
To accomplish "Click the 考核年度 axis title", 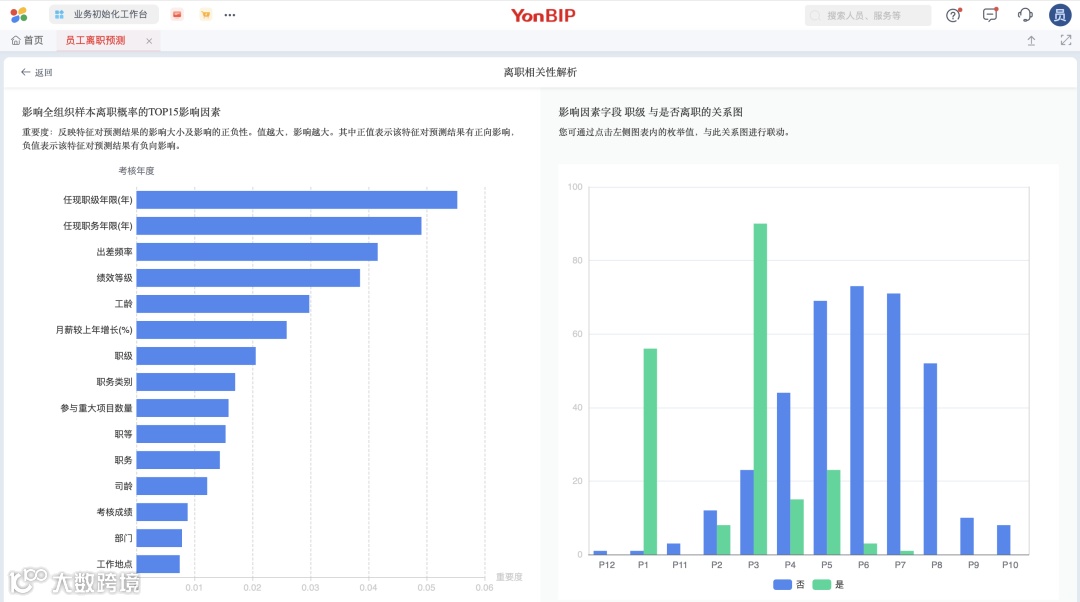I will (x=136, y=171).
